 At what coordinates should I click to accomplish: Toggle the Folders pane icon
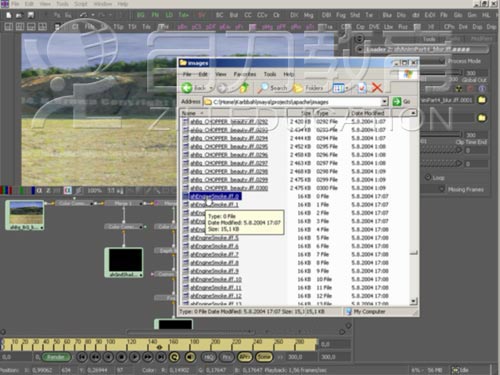[x=297, y=88]
